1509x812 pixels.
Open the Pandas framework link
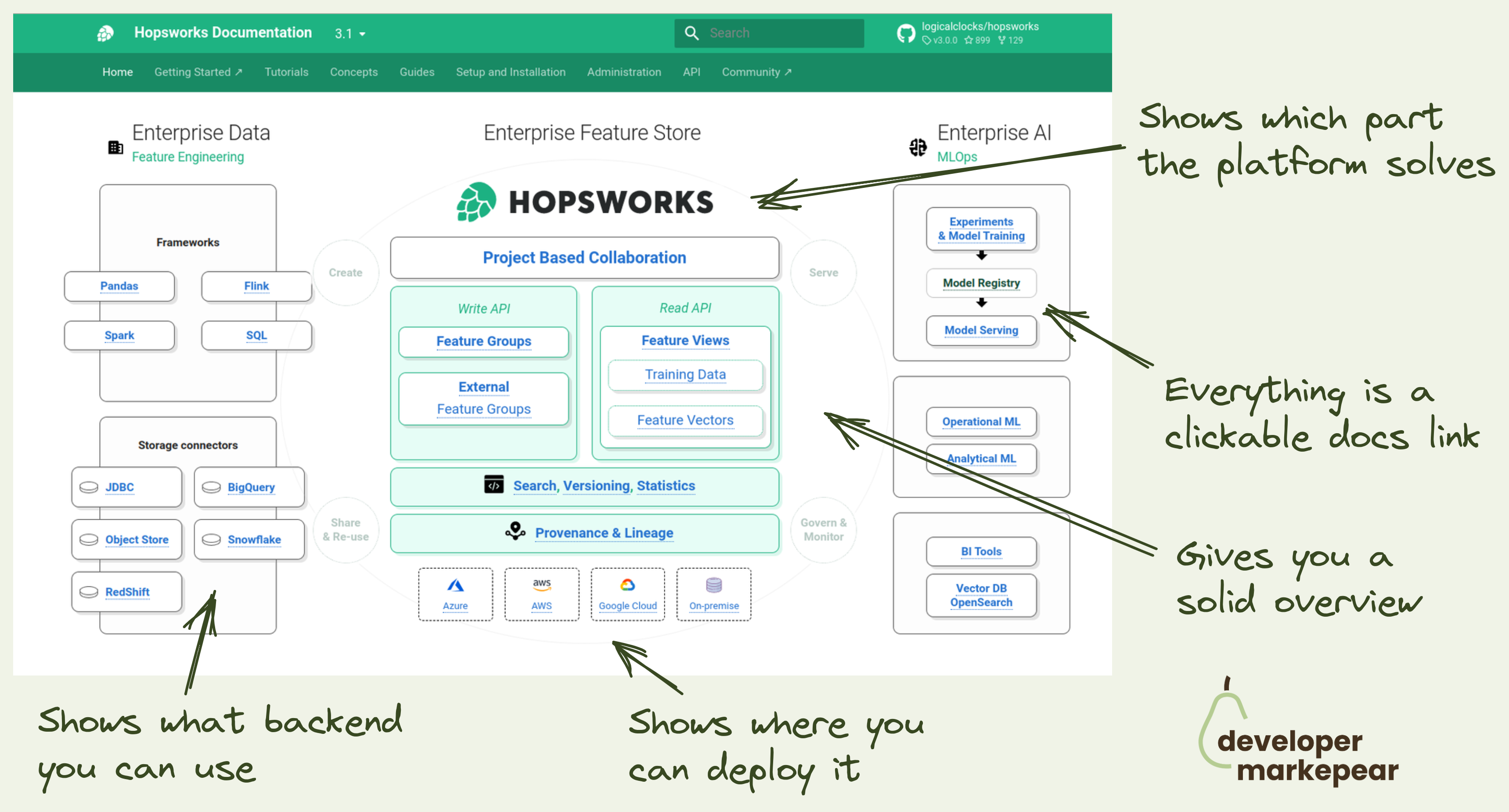[119, 286]
